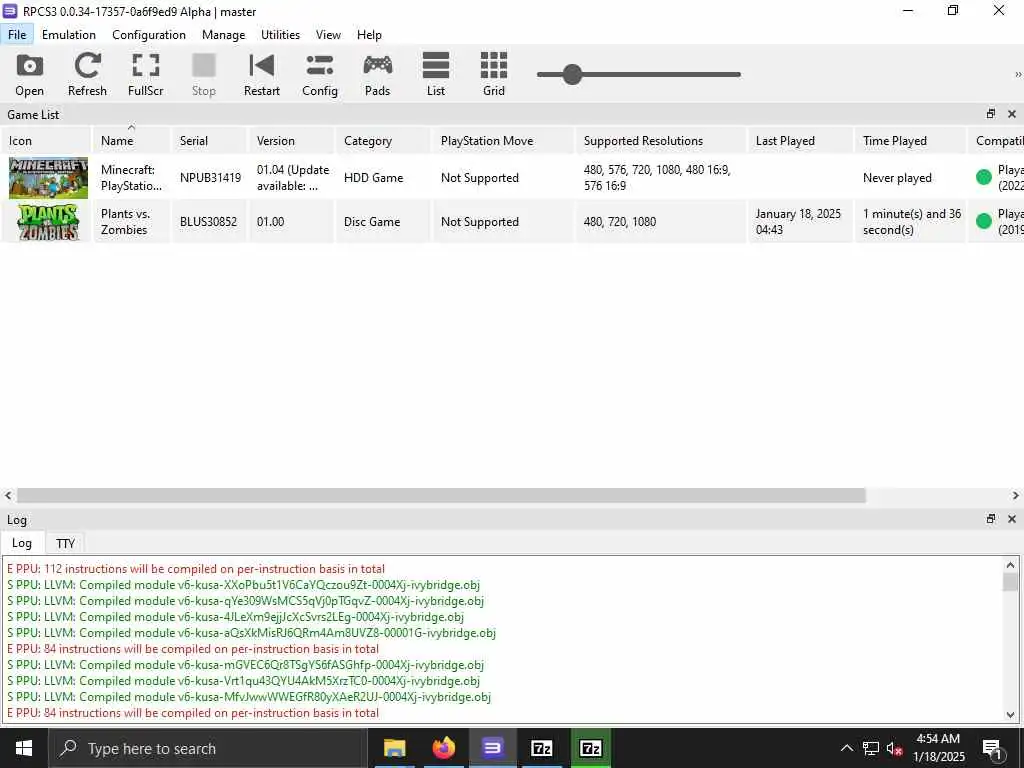The height and width of the screenshot is (768, 1024).
Task: Float the Log panel
Action: click(x=991, y=519)
